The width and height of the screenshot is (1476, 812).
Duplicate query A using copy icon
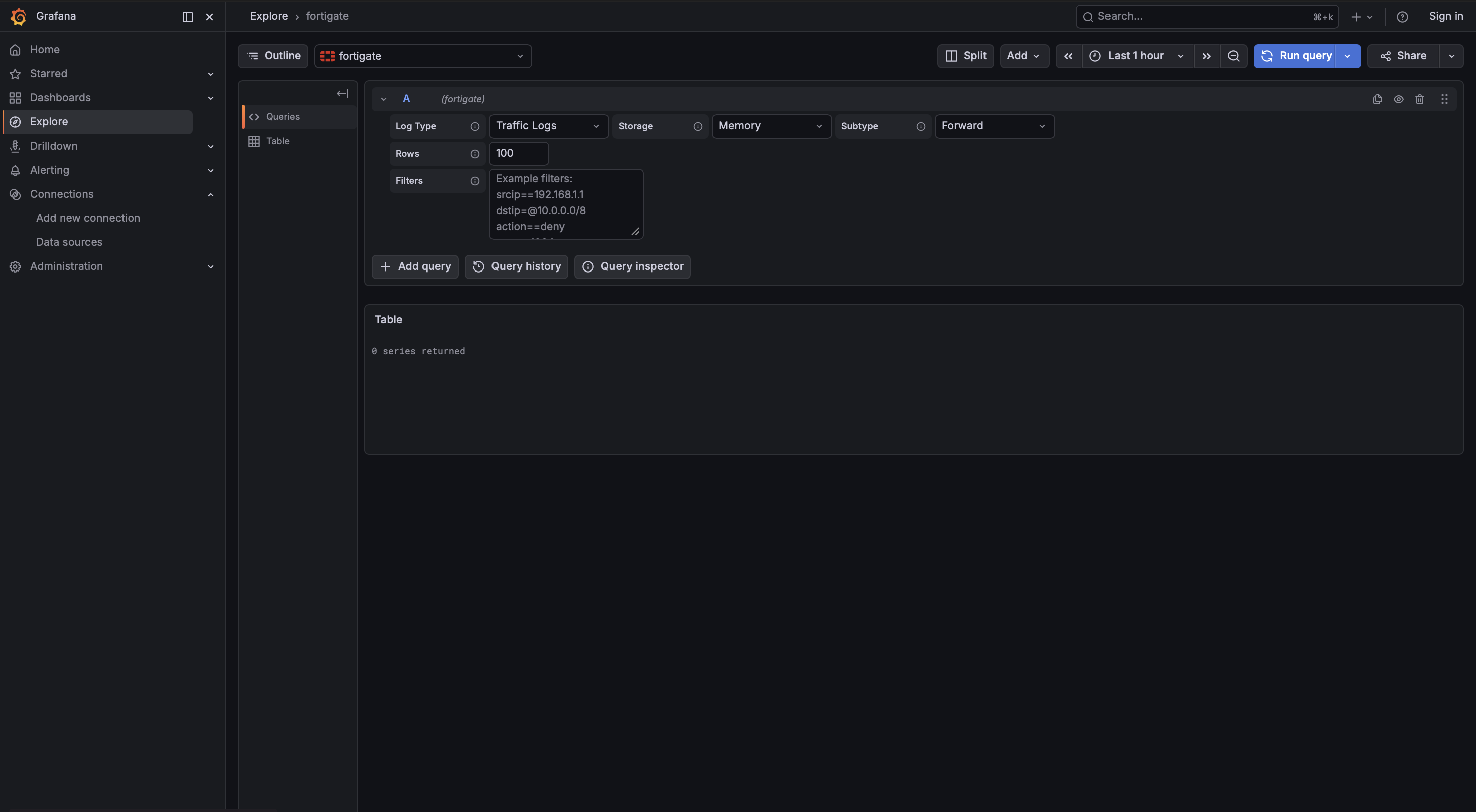pos(1378,99)
